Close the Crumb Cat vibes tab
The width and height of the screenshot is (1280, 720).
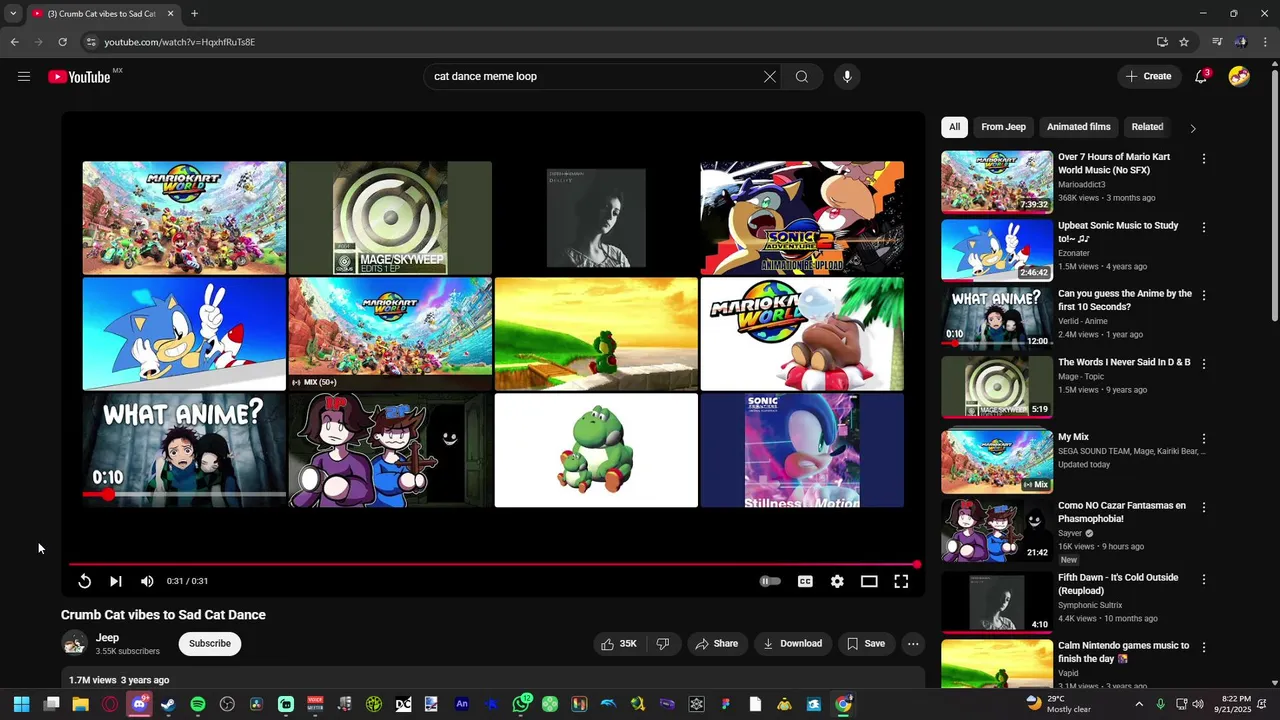(x=170, y=14)
